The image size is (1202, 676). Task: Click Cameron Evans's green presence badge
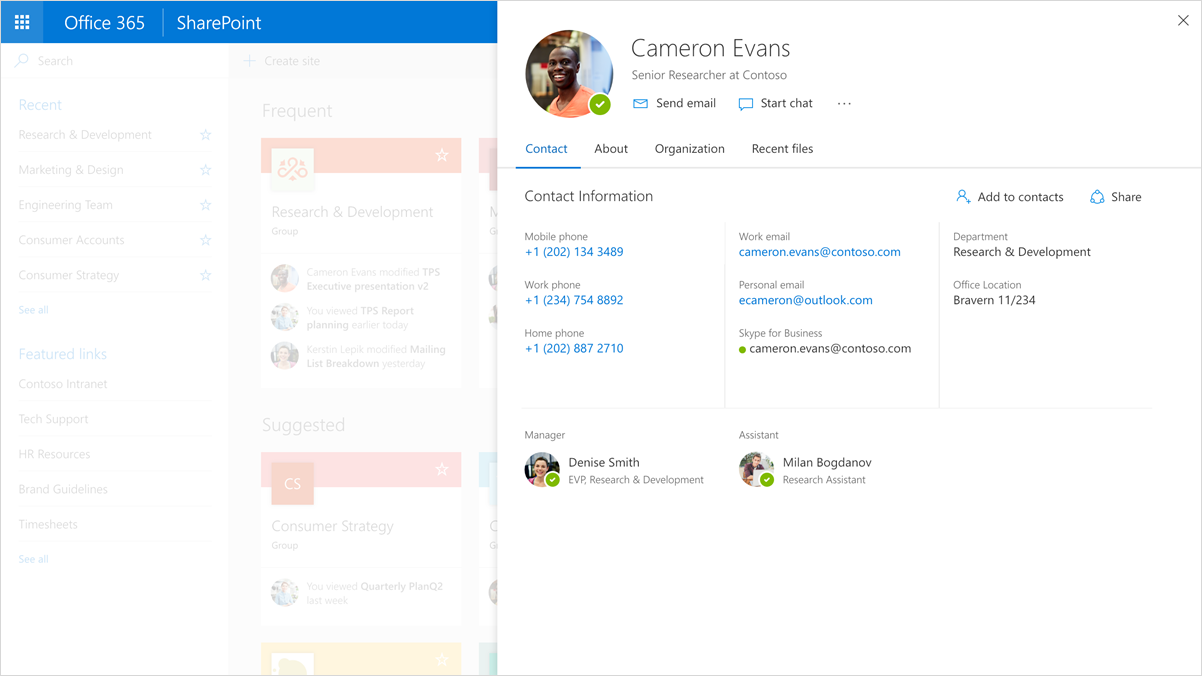click(x=601, y=103)
